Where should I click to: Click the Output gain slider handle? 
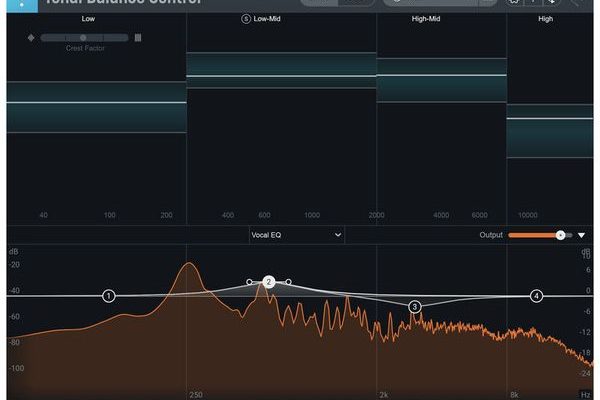pos(561,235)
